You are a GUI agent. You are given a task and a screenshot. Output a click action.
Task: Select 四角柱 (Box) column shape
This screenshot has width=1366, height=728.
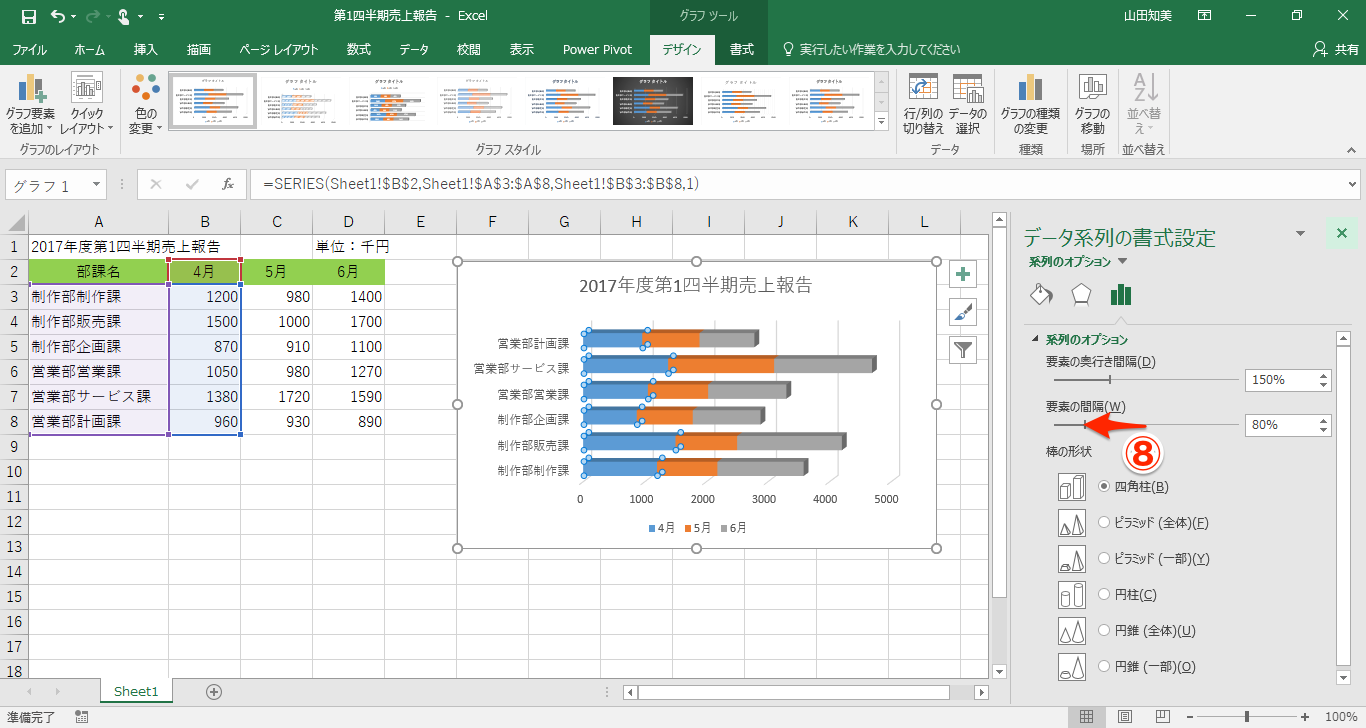pyautogui.click(x=1105, y=486)
